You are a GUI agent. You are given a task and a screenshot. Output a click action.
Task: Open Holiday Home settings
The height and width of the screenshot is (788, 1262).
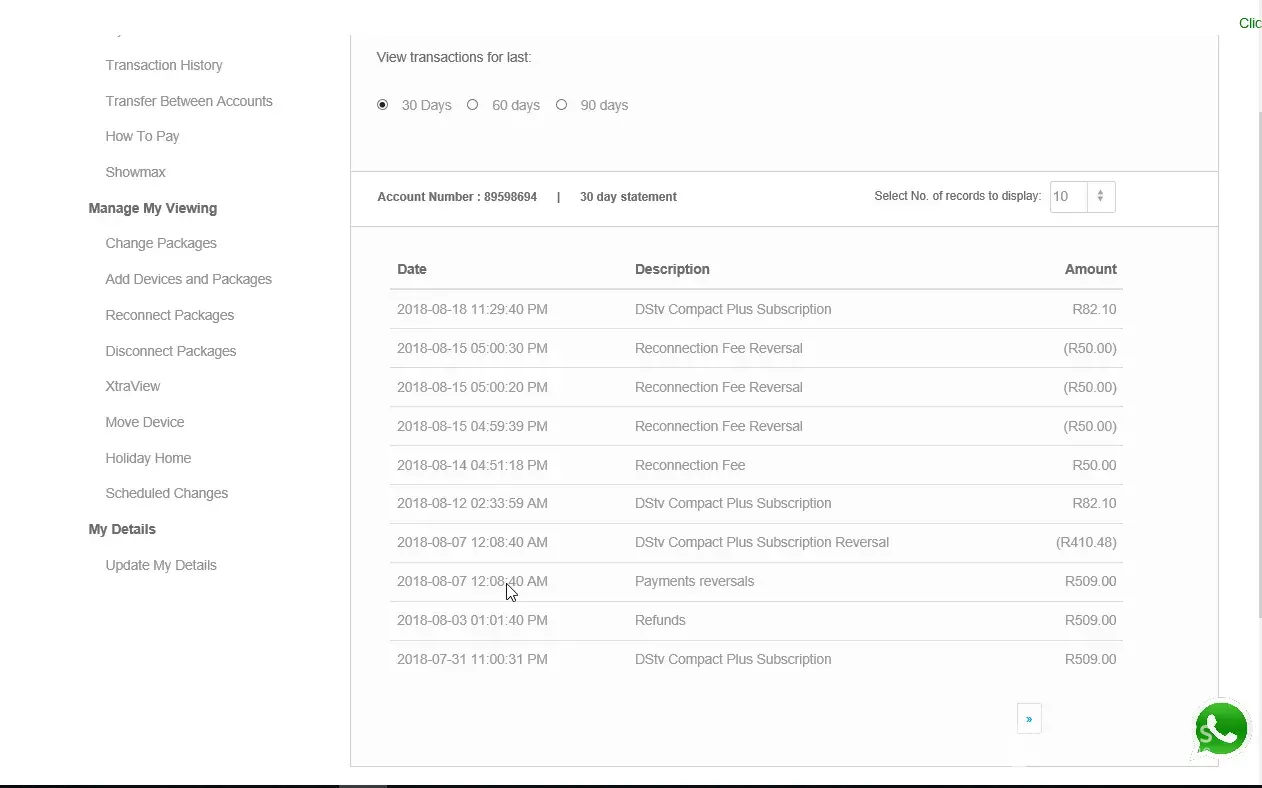pos(148,458)
